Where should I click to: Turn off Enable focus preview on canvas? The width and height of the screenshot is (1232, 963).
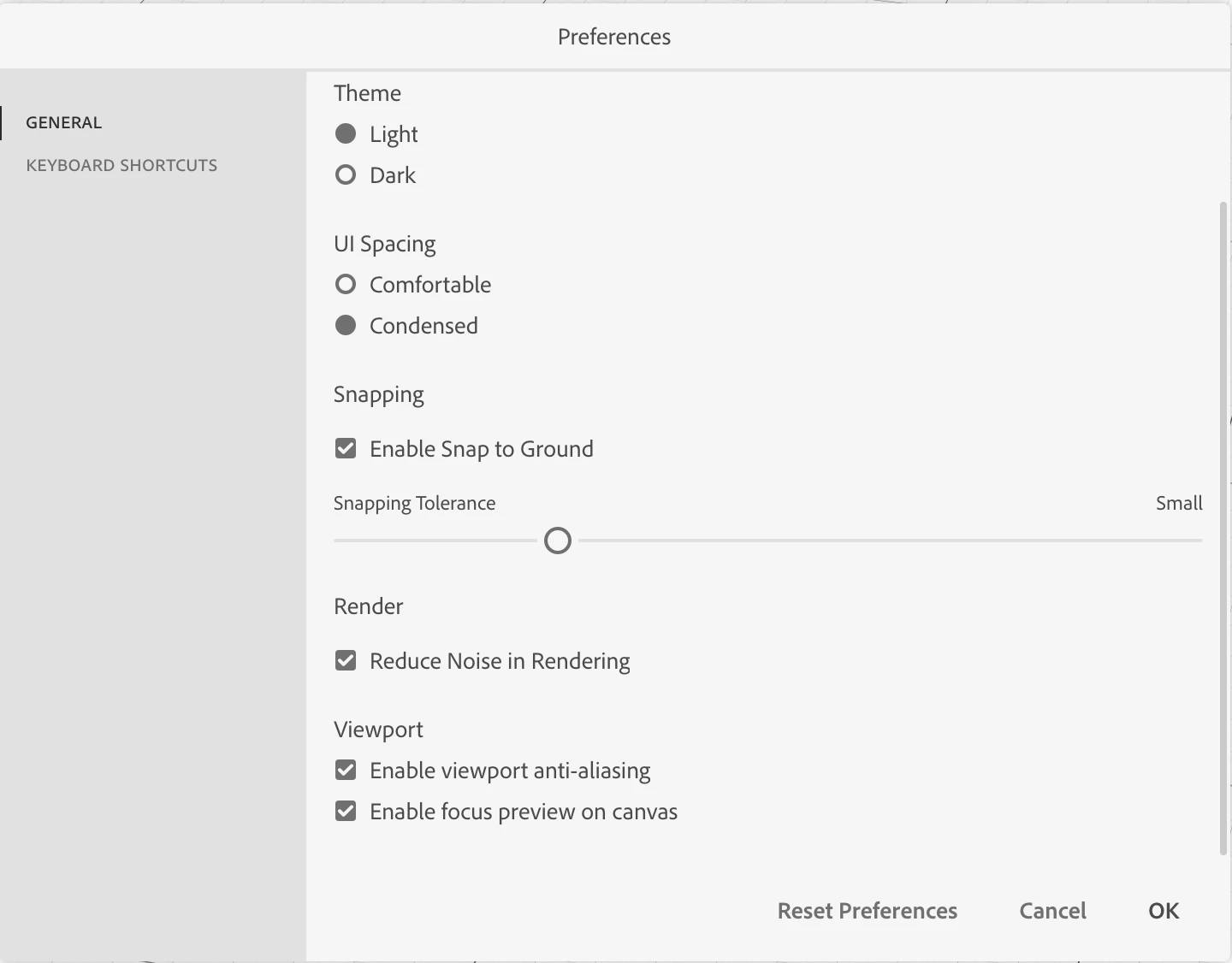(x=346, y=812)
